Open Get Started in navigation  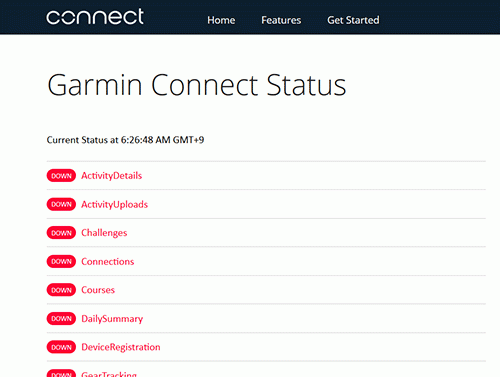[x=353, y=20]
